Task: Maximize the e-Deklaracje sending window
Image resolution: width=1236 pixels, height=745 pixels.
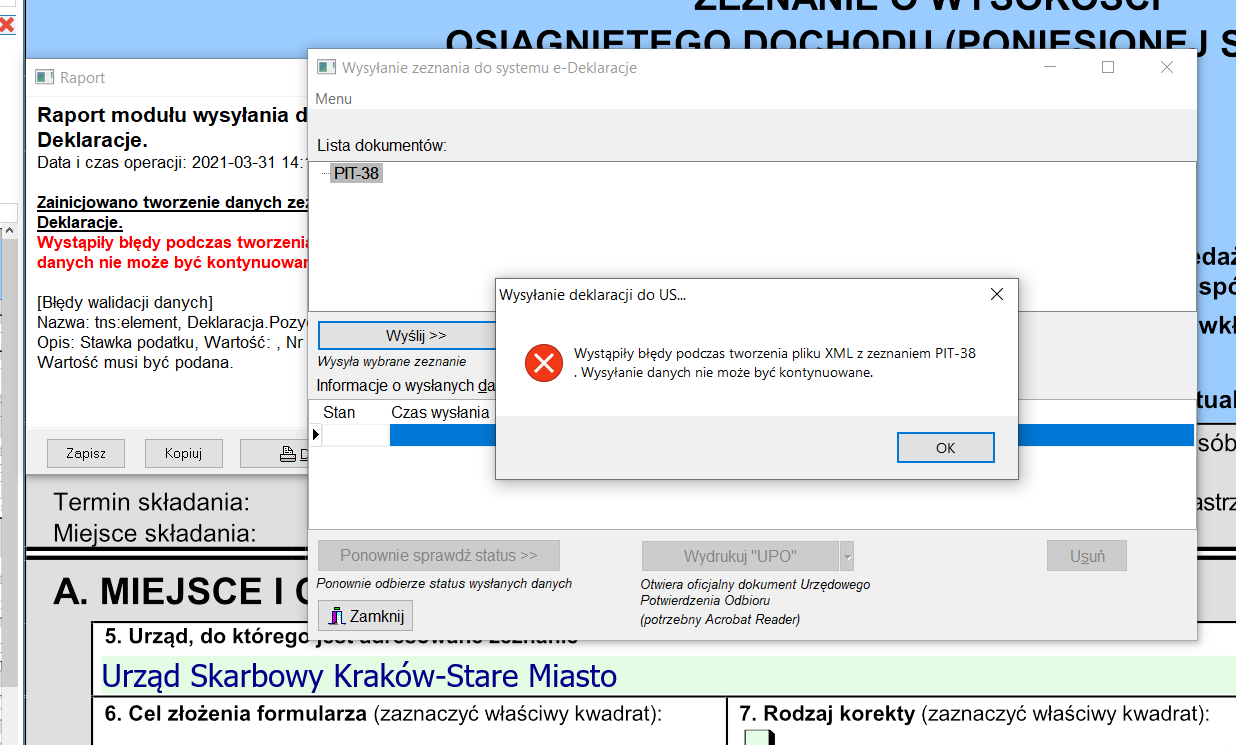Action: [1107, 67]
